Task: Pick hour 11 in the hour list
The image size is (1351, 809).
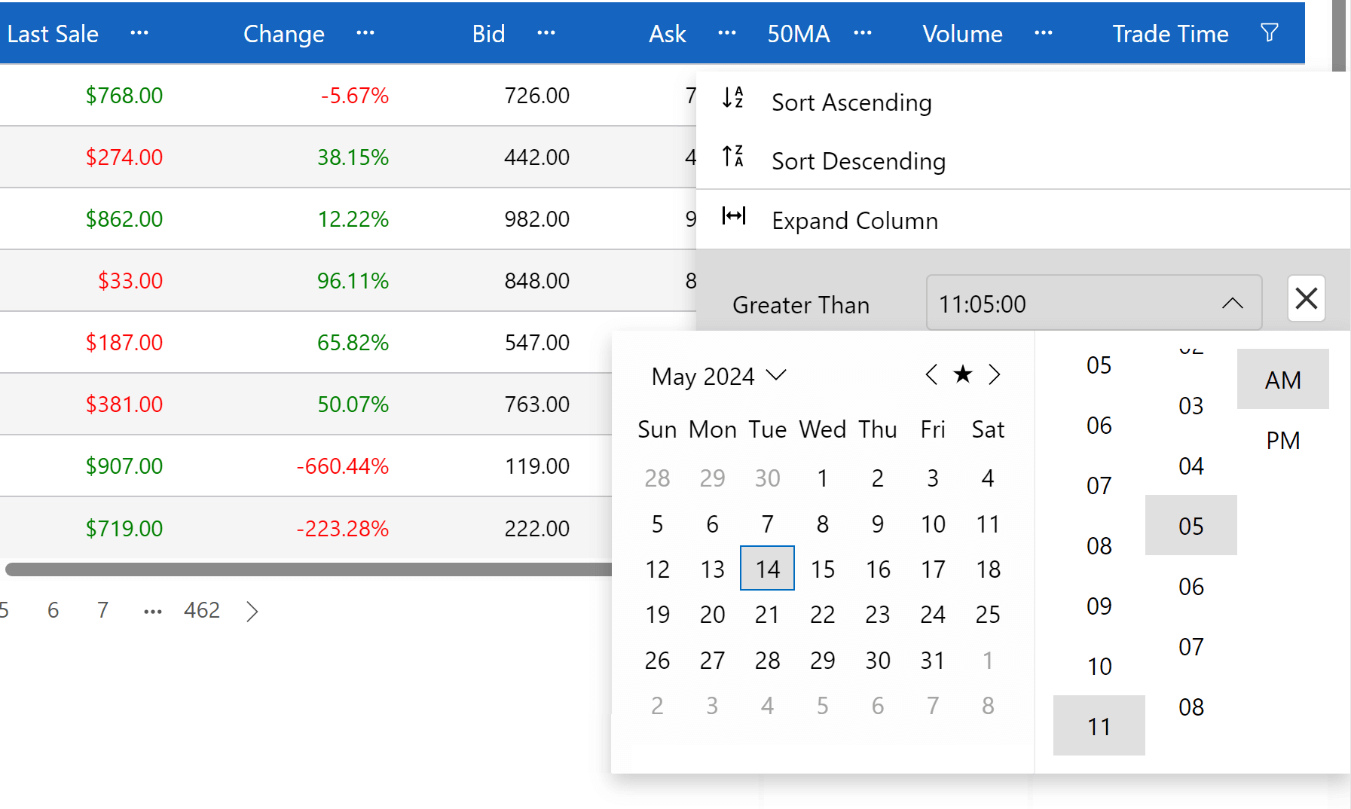Action: (x=1099, y=726)
